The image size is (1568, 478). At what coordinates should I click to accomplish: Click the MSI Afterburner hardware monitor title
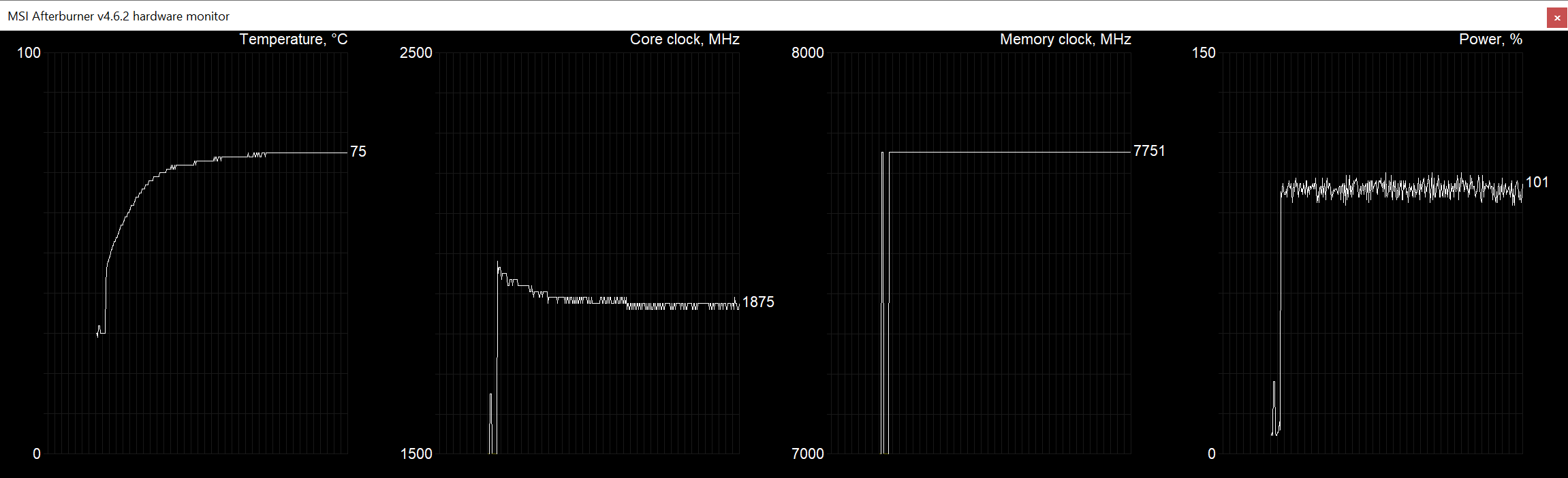pos(119,16)
